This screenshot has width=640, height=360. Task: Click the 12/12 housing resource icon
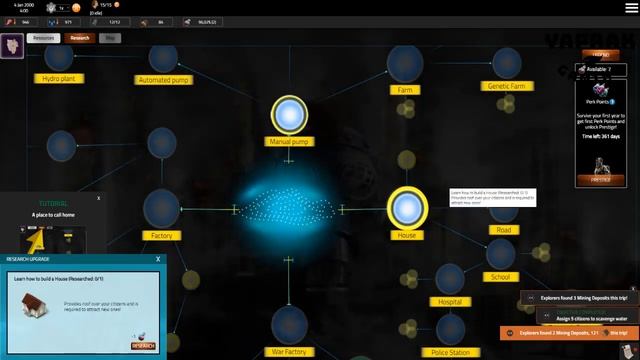point(94,22)
